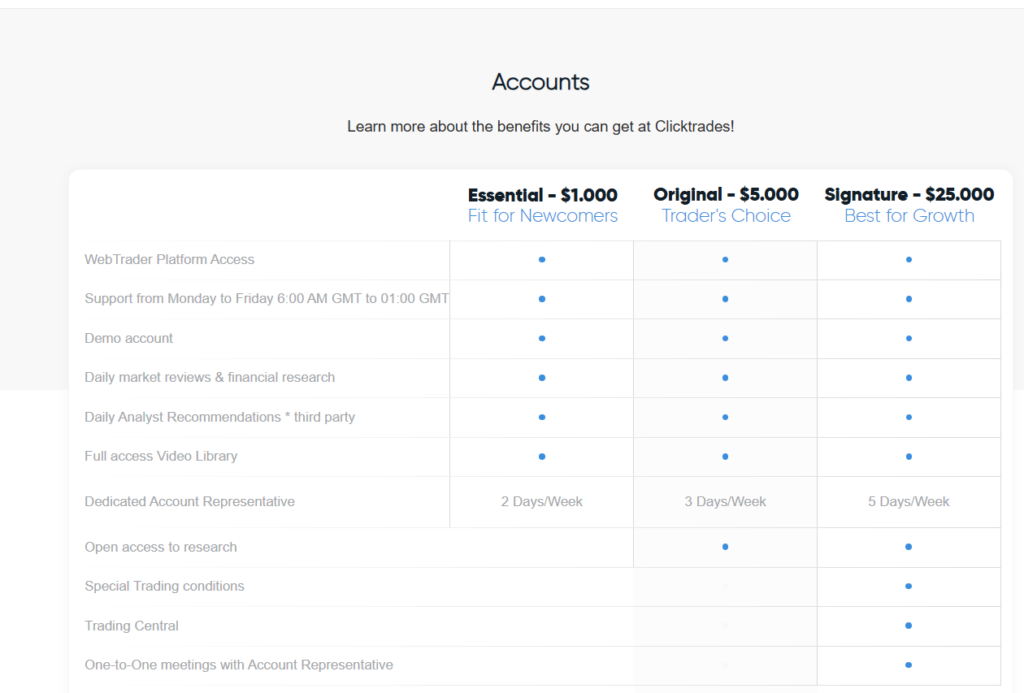The height and width of the screenshot is (693, 1024).
Task: Click the Essential - $1.000 account heading
Action: click(542, 195)
